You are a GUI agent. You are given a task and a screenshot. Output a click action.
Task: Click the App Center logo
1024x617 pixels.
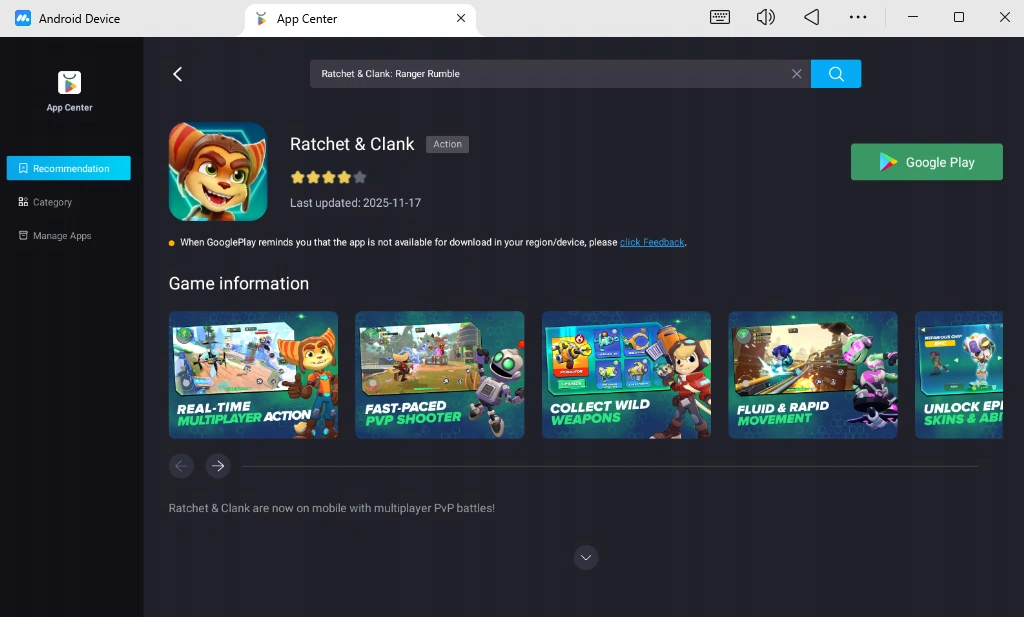[68, 84]
